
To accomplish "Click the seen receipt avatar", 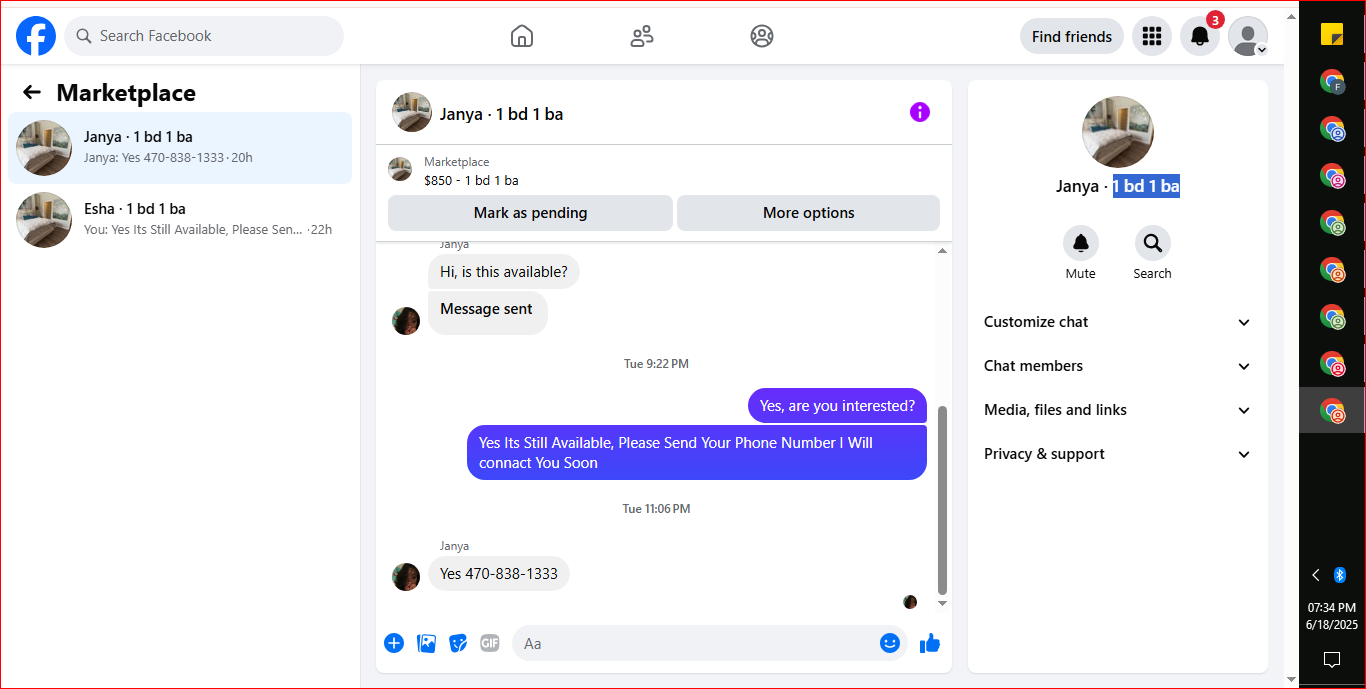I will coord(910,602).
